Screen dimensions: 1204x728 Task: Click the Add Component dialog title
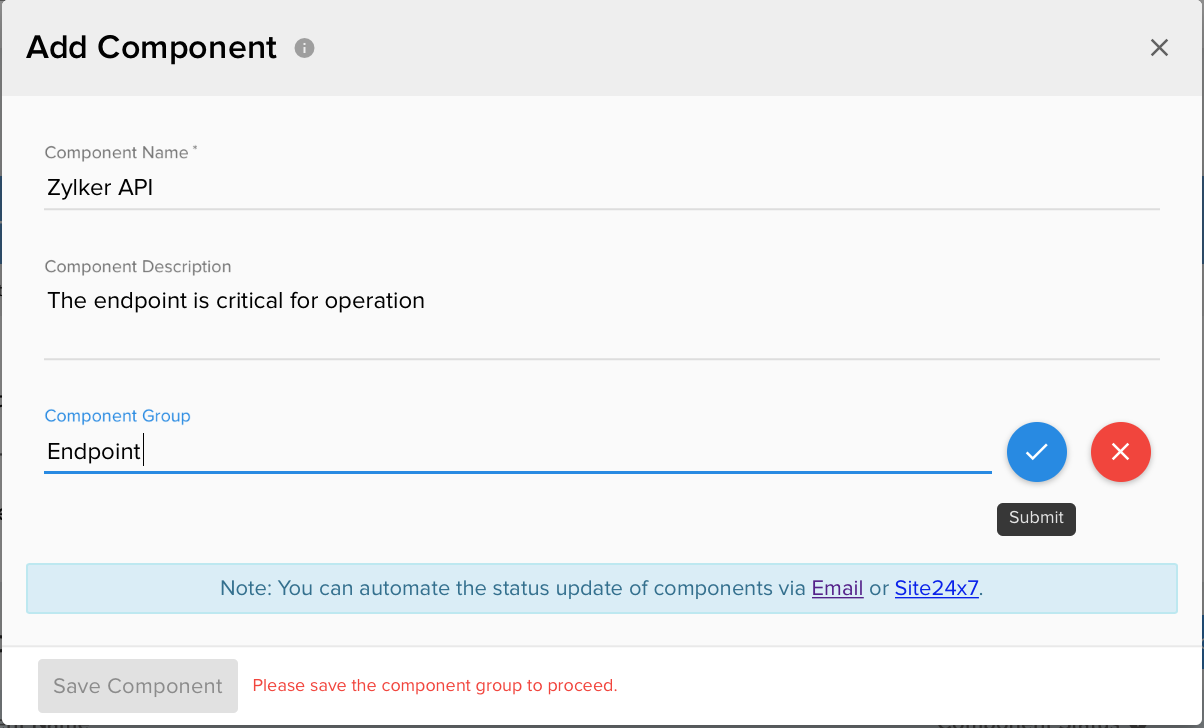click(151, 47)
